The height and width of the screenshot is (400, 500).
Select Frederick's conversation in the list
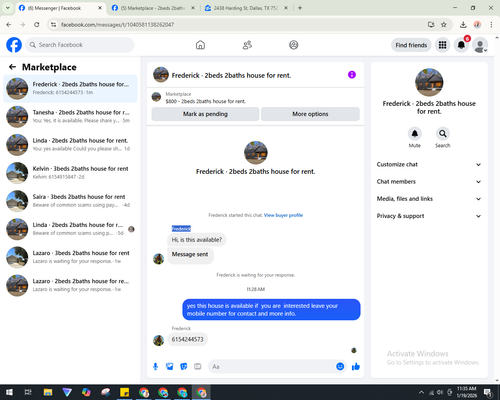pos(70,89)
